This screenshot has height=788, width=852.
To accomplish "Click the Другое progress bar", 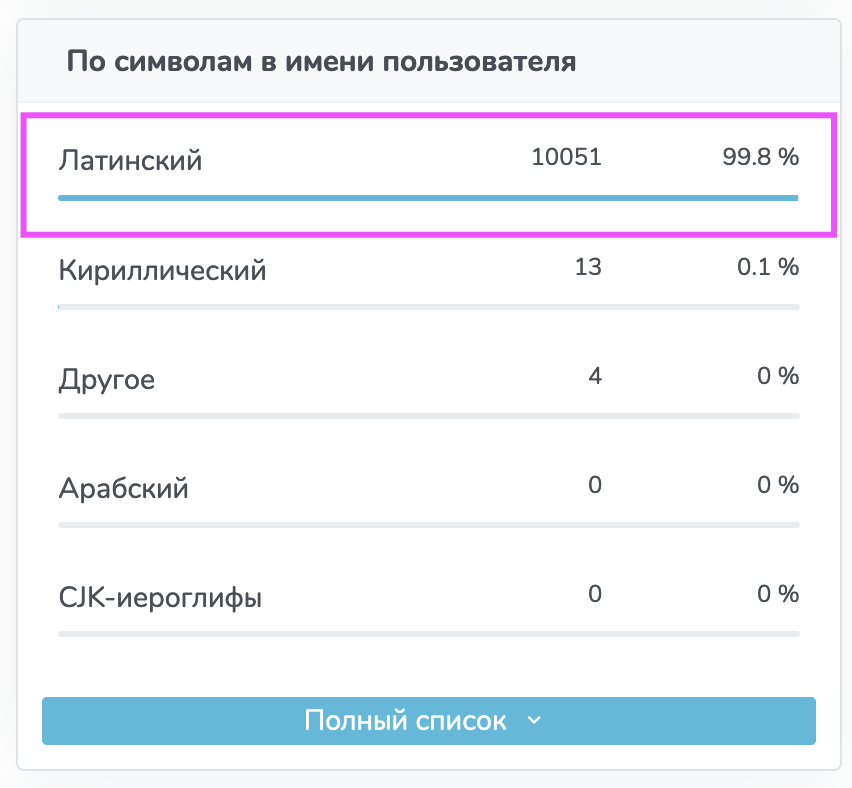I will [x=428, y=415].
